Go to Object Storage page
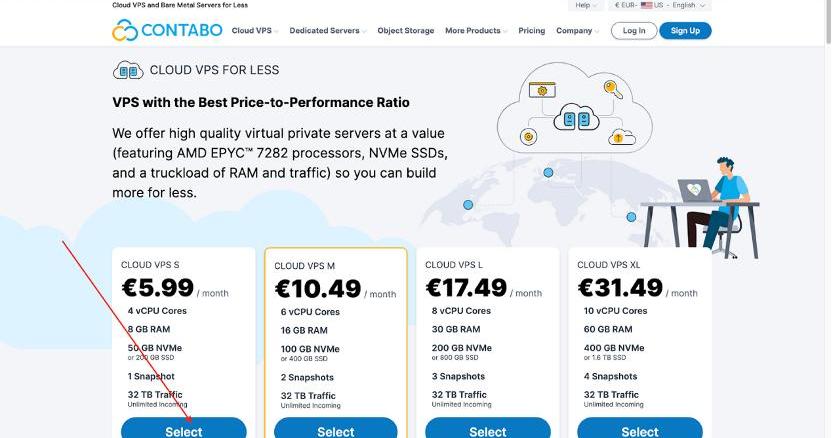Image resolution: width=832 pixels, height=438 pixels. coord(405,31)
